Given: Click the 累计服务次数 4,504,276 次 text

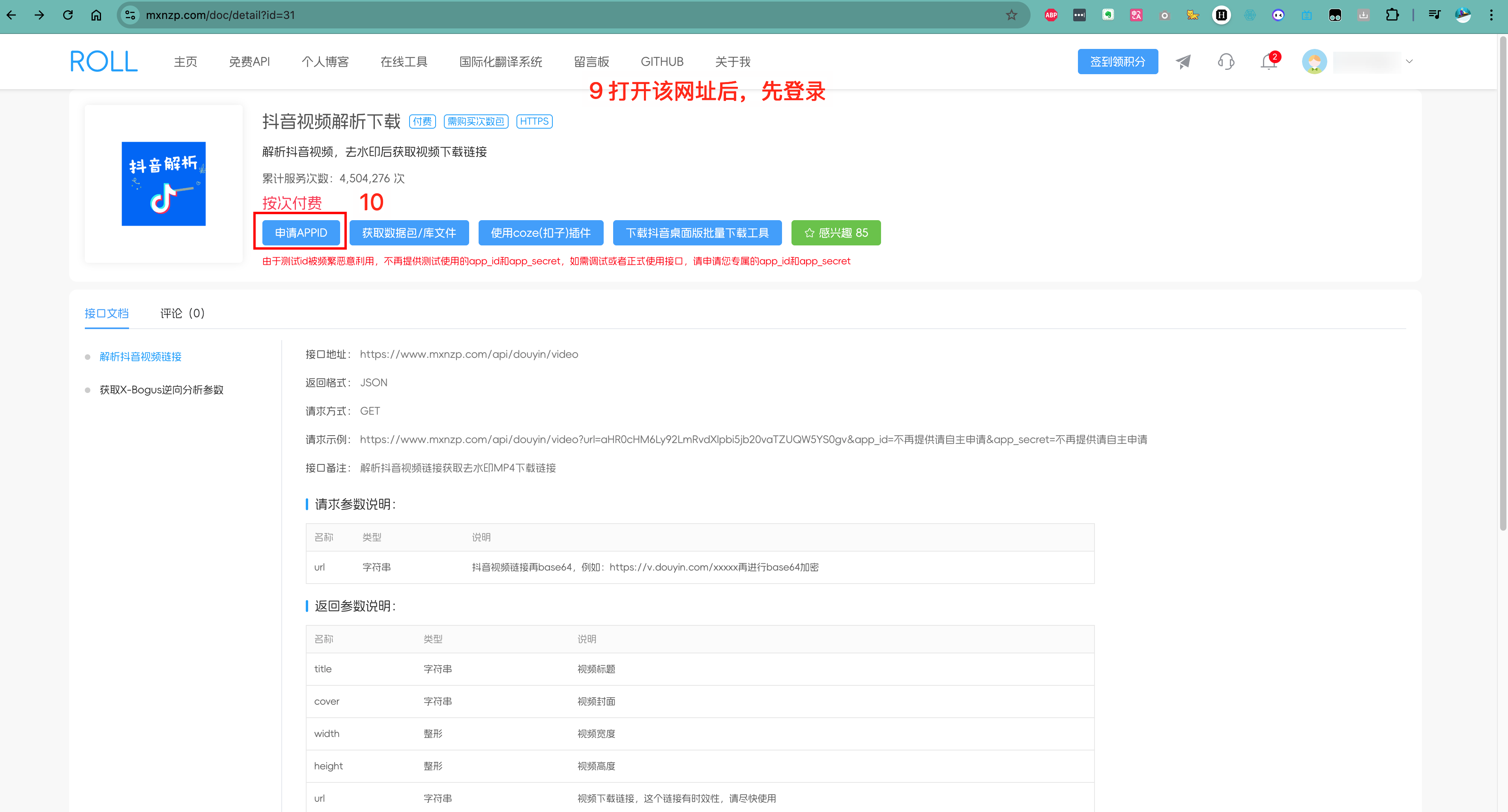Looking at the screenshot, I should click(333, 179).
